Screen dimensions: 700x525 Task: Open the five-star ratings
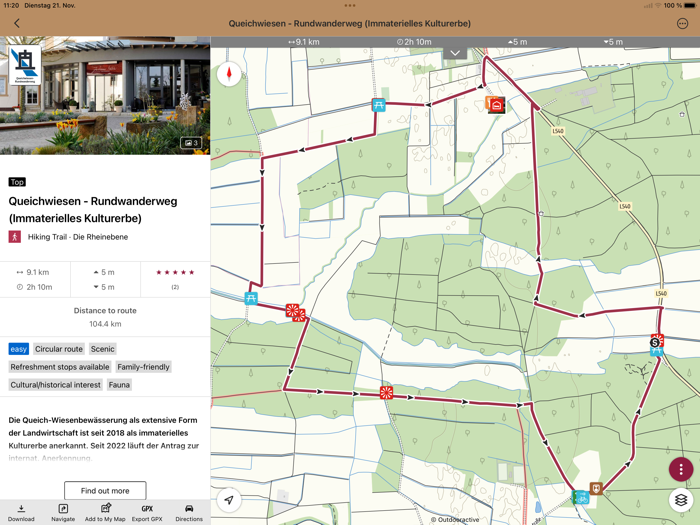point(175,272)
